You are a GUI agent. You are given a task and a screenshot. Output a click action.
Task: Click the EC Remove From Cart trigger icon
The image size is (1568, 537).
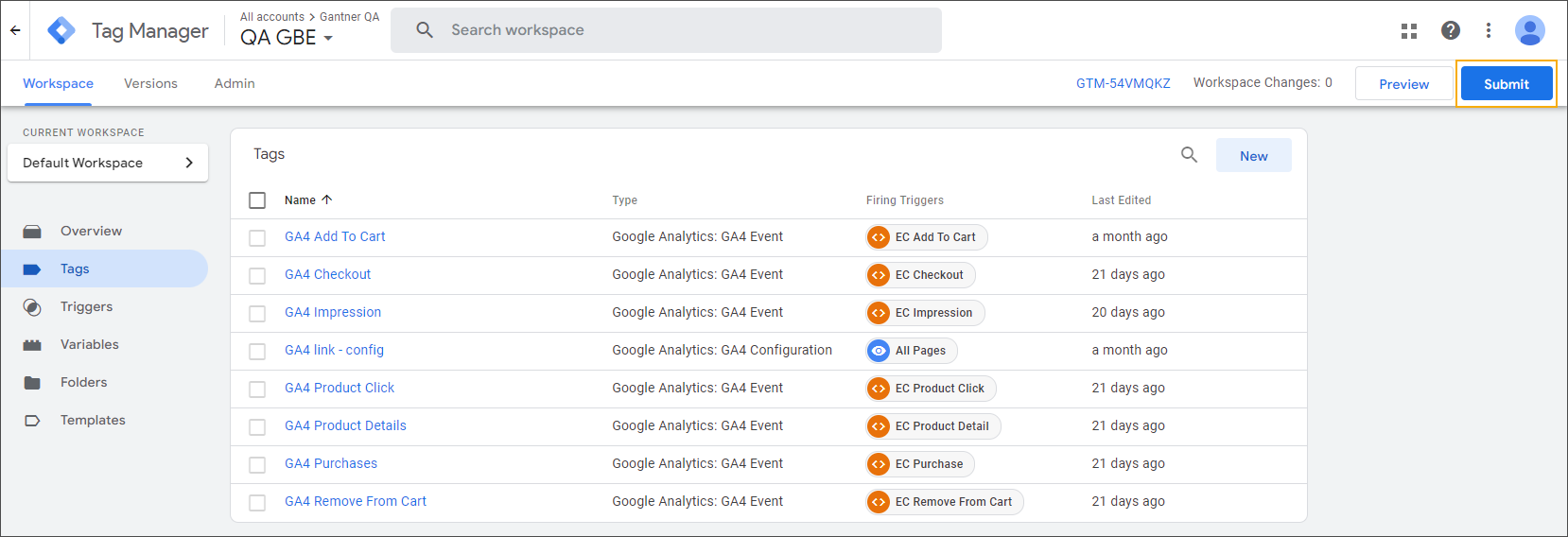[879, 502]
